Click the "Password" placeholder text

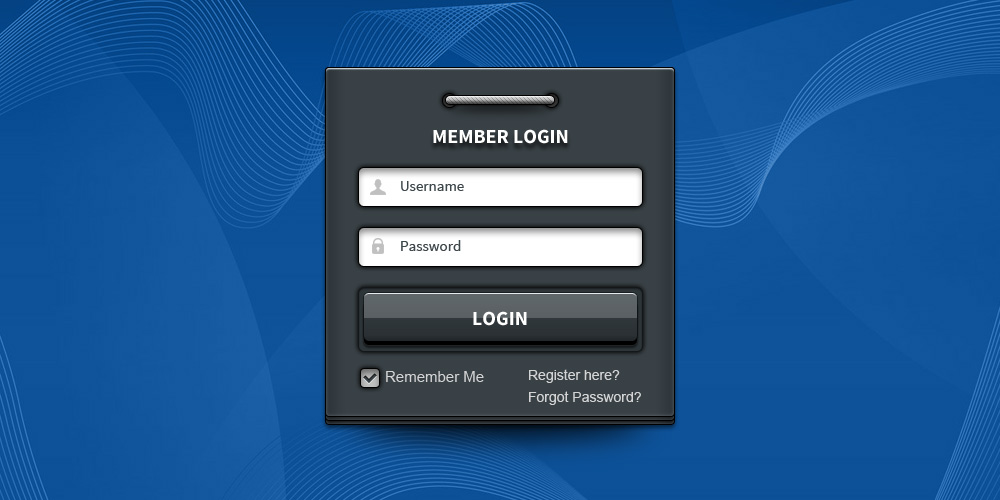click(x=430, y=246)
